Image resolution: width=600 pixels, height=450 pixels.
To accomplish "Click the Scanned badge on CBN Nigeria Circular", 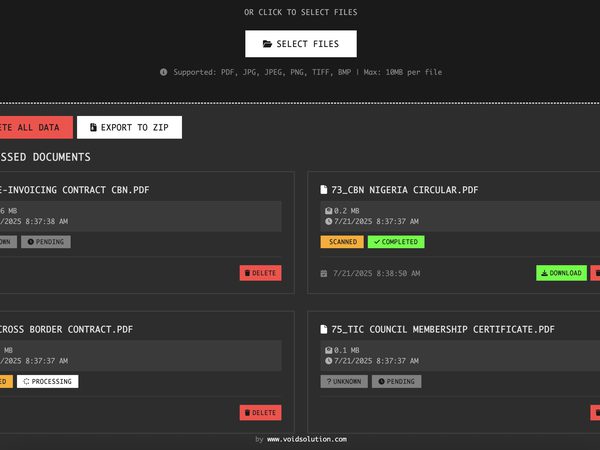I will (x=342, y=242).
